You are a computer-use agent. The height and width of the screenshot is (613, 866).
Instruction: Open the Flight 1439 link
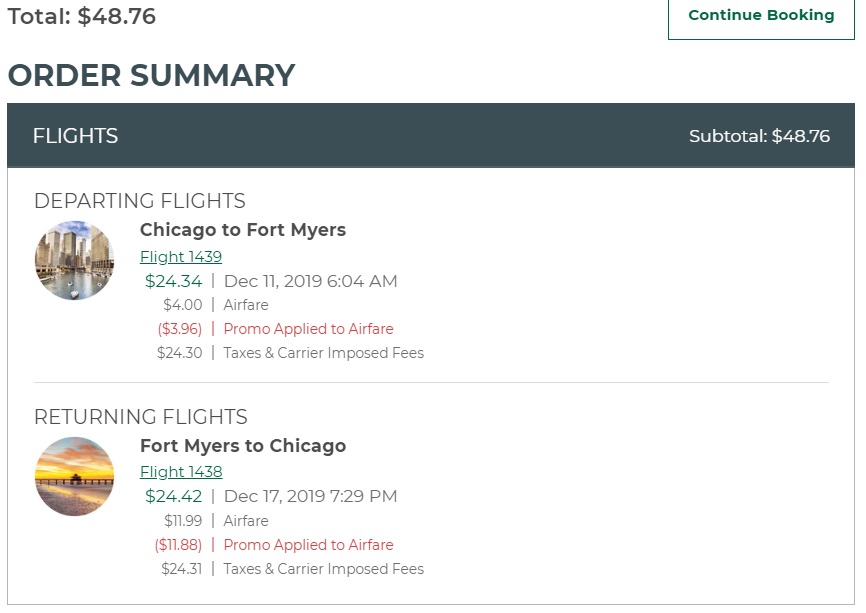tap(181, 257)
